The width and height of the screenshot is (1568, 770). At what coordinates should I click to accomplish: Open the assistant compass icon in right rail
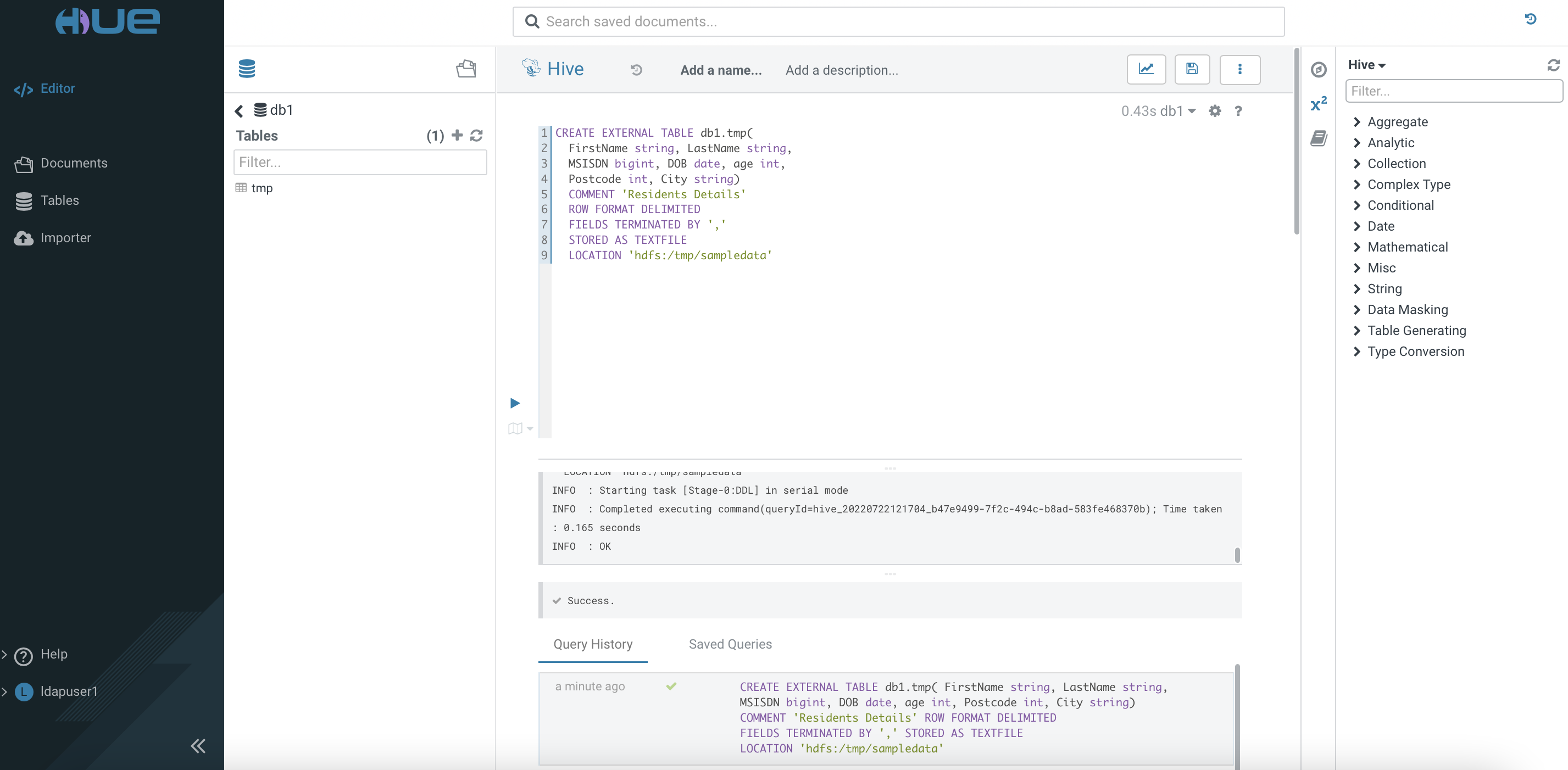pyautogui.click(x=1318, y=69)
